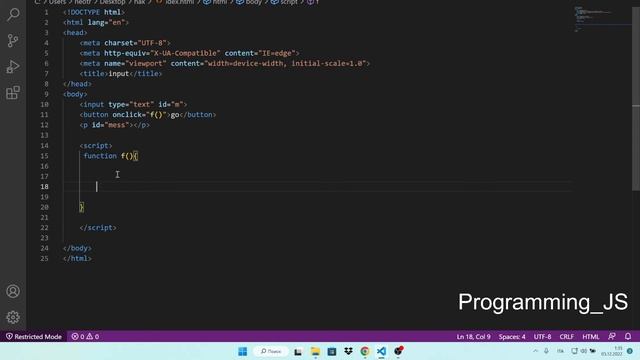Click the closing brace on line 20
The width and height of the screenshot is (640, 360).
coord(82,207)
